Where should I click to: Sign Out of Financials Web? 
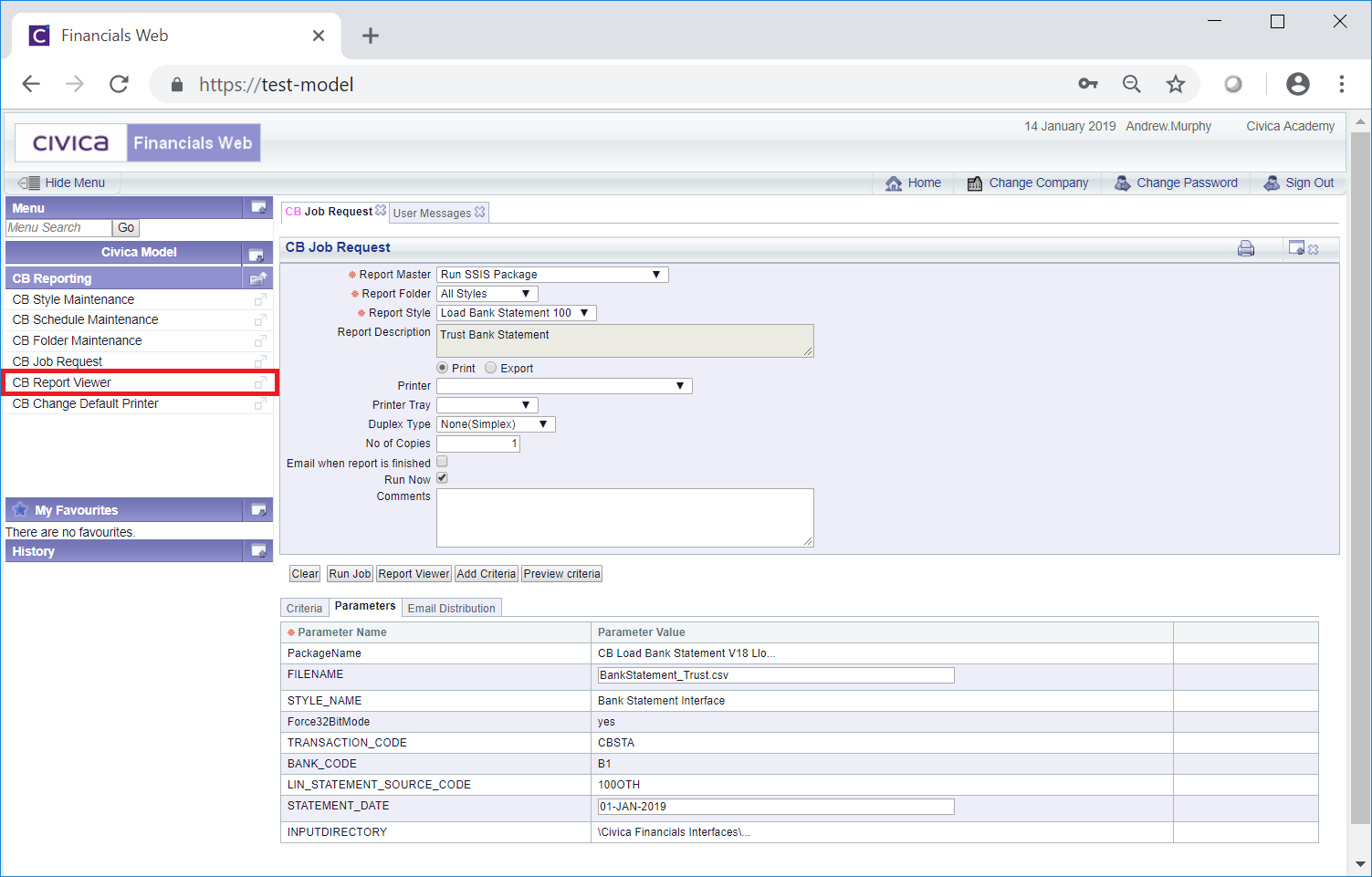point(1299,183)
